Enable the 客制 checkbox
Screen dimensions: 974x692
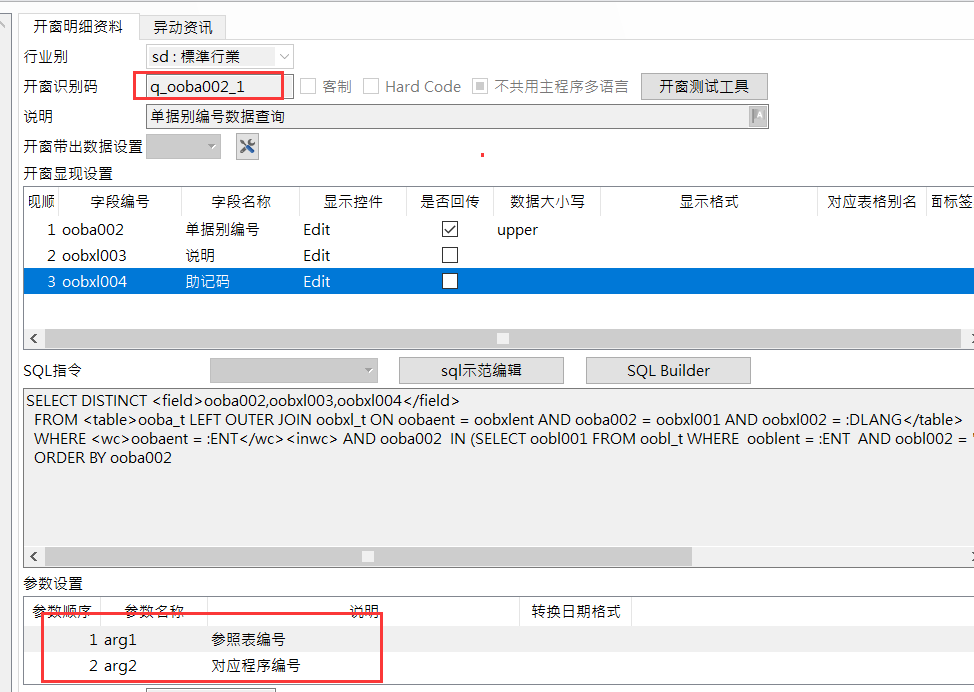(x=309, y=86)
